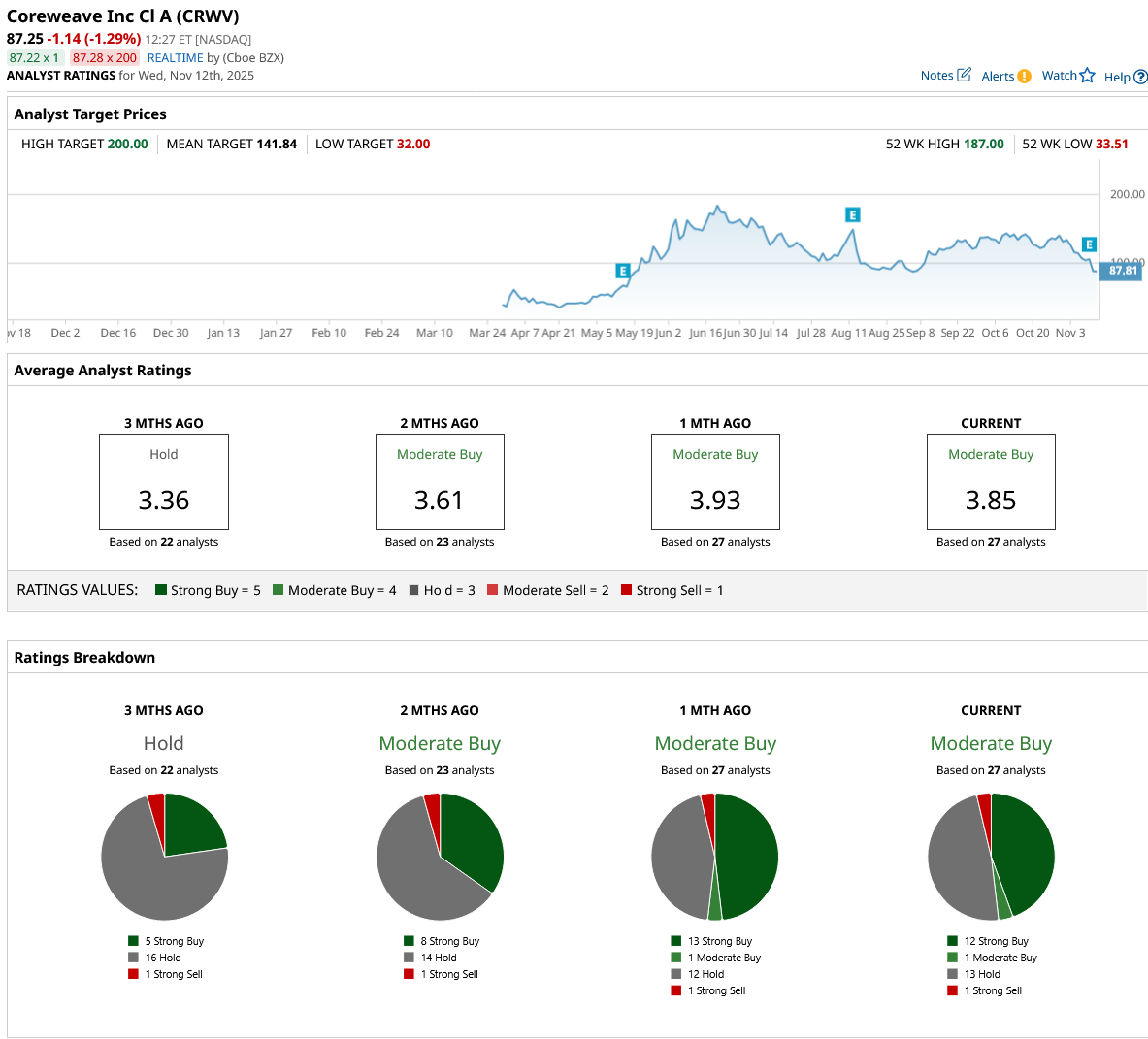Click the Watch star icon
The height and width of the screenshot is (1039, 1148).
(x=1087, y=76)
